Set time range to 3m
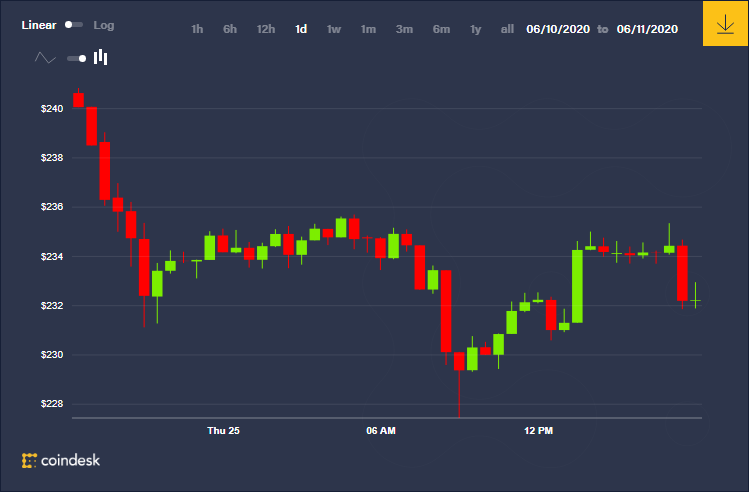 [404, 29]
